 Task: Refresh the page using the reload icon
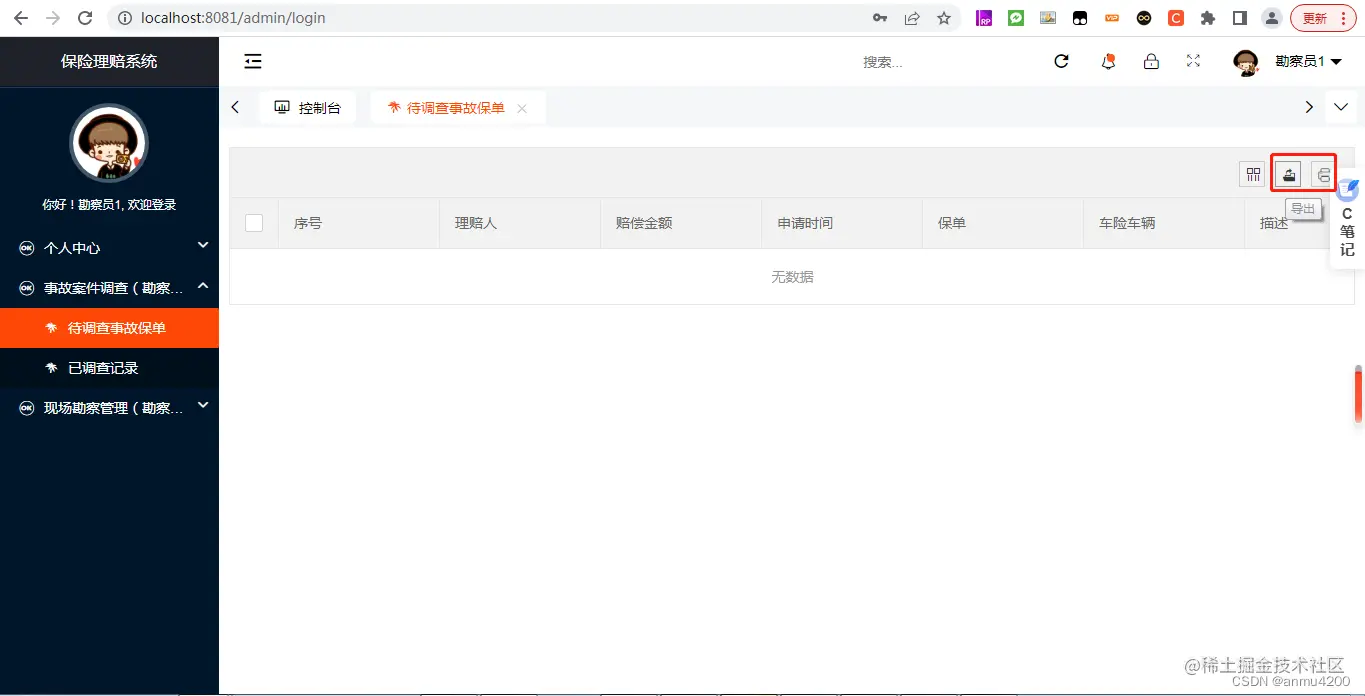[1061, 61]
